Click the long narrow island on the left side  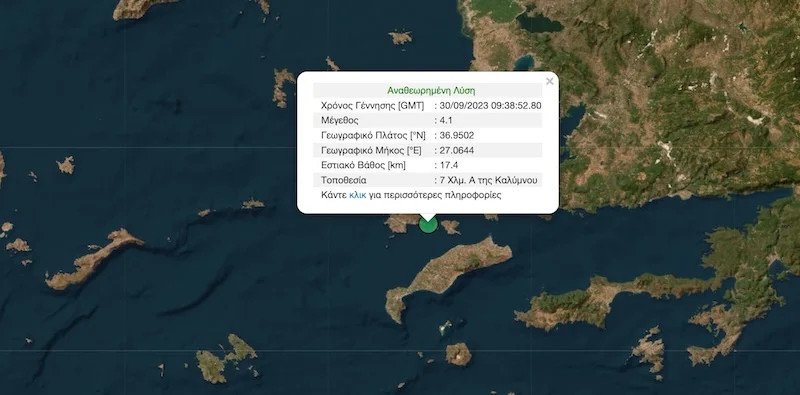coord(92,259)
